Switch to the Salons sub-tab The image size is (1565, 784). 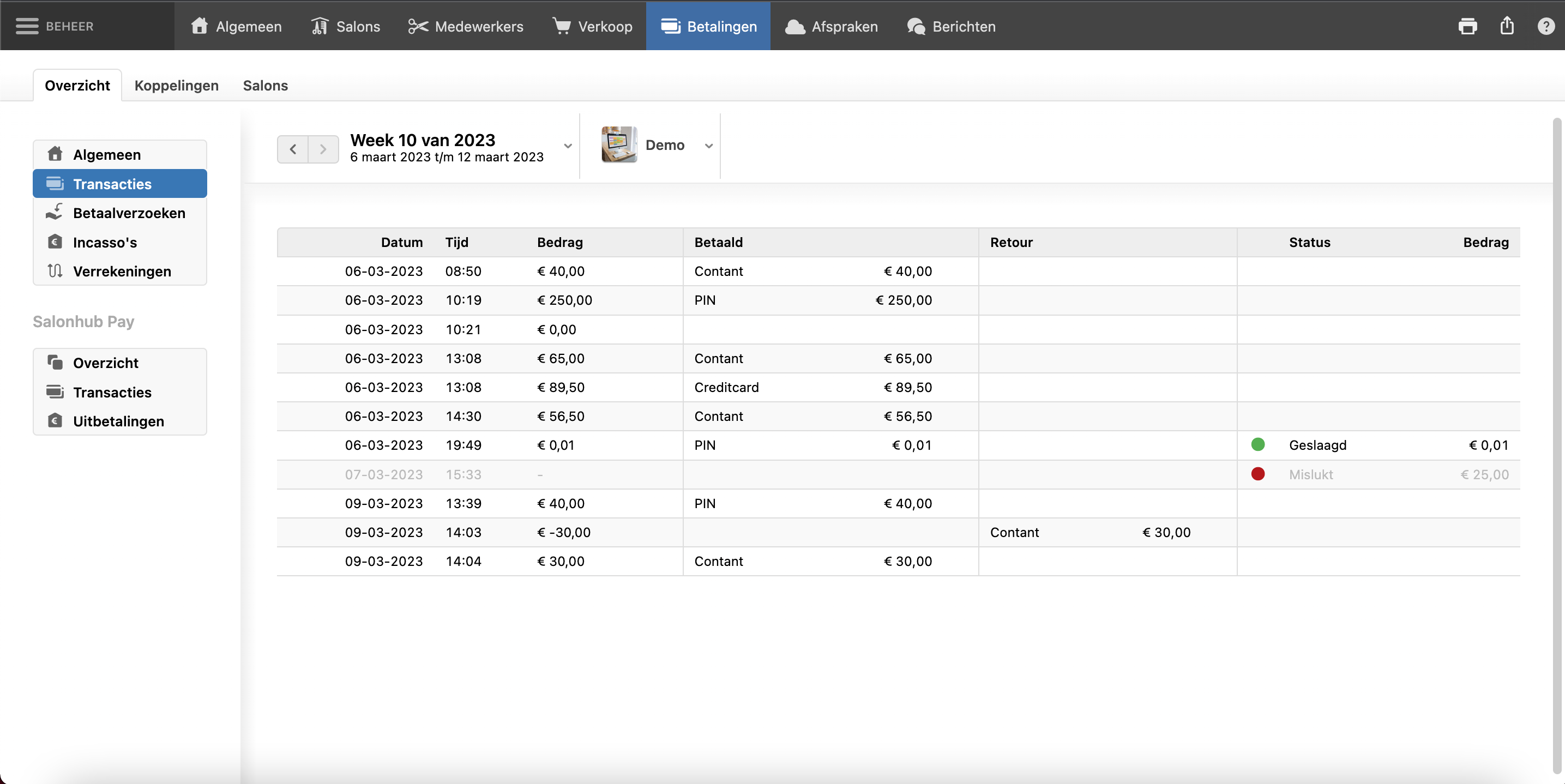pyautogui.click(x=266, y=86)
